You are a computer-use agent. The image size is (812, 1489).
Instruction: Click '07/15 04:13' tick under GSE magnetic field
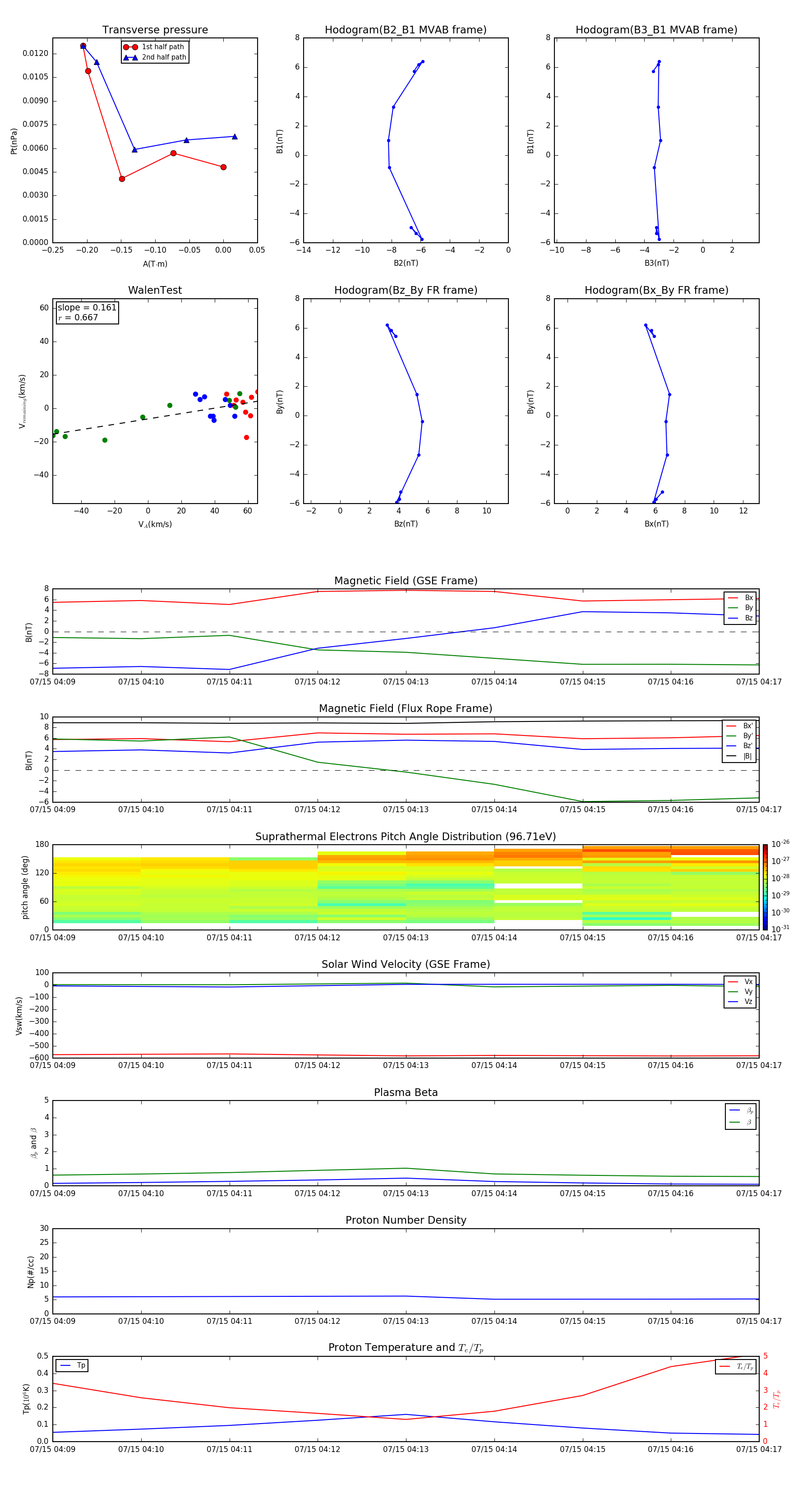tap(406, 682)
